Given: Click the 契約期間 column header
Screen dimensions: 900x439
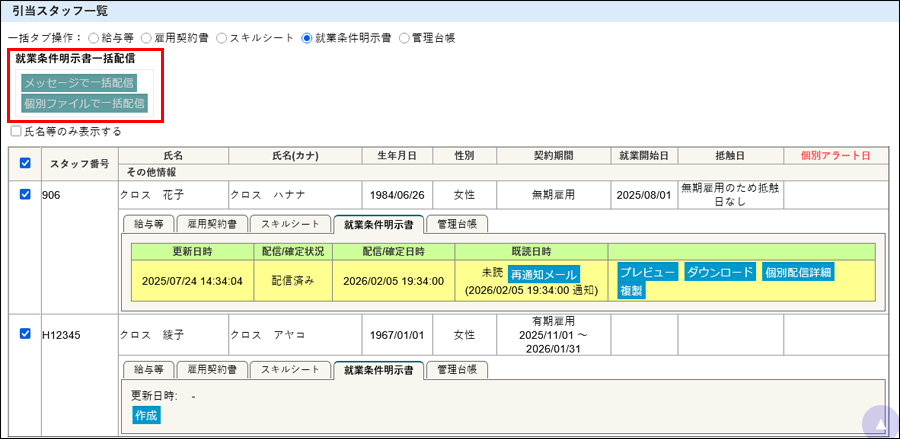Looking at the screenshot, I should (x=553, y=156).
